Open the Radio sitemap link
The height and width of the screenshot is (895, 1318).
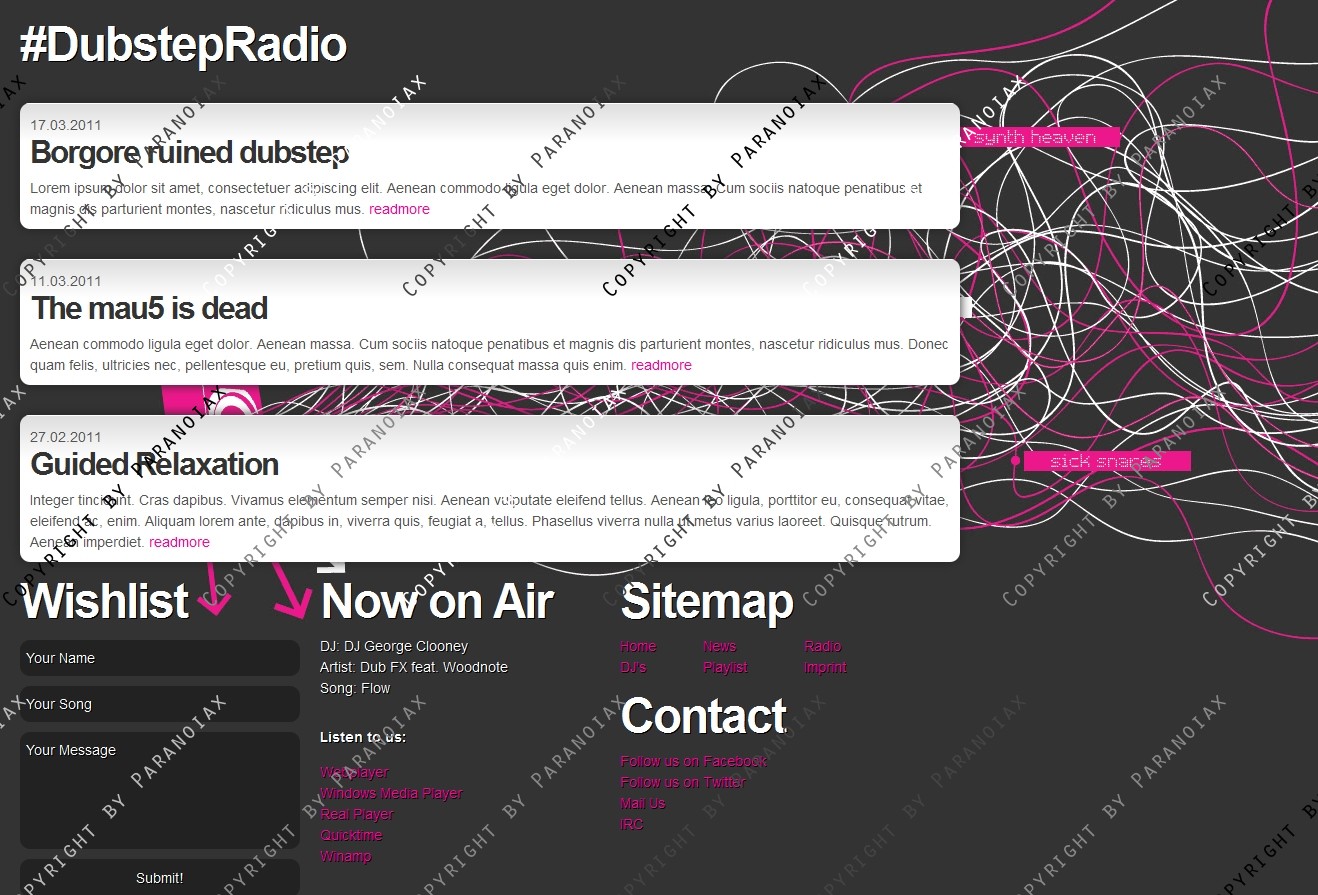pyautogui.click(x=822, y=647)
